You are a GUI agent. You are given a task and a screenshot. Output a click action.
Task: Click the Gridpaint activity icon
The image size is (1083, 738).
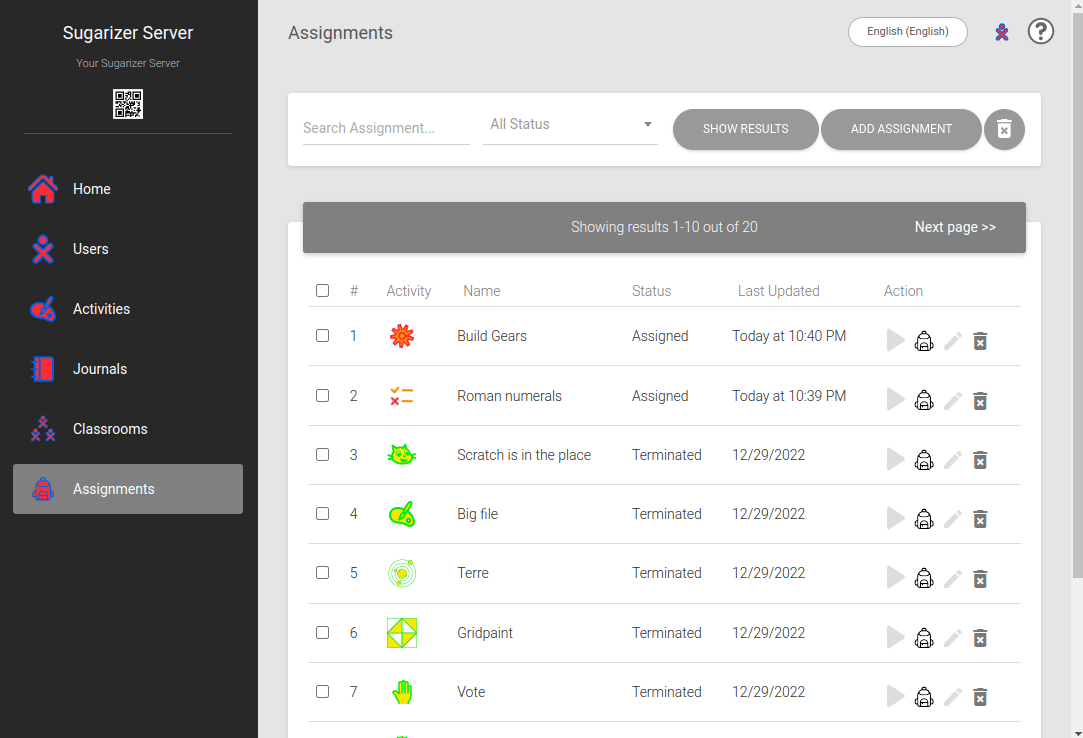point(401,632)
